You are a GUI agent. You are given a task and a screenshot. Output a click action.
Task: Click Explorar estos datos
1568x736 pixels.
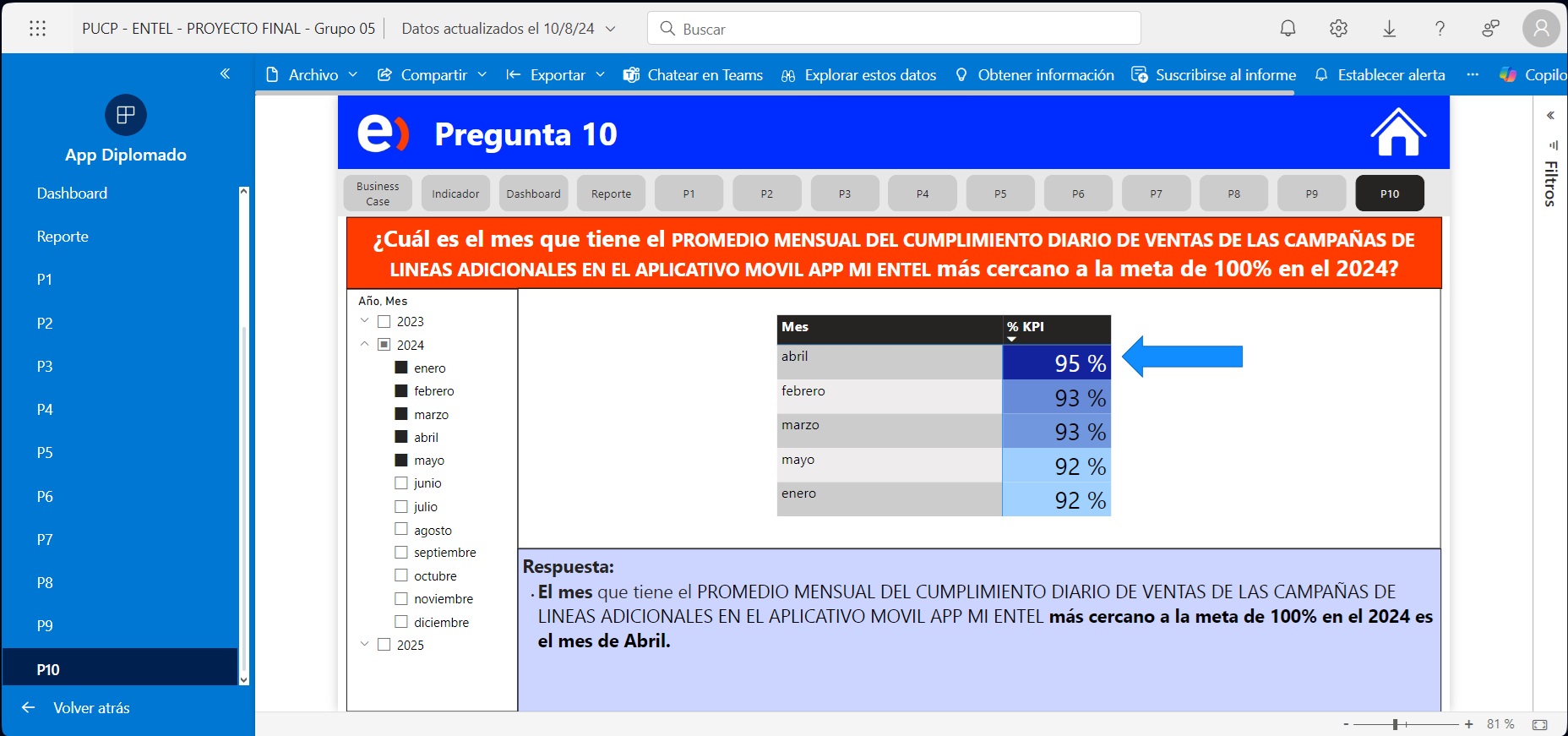858,74
